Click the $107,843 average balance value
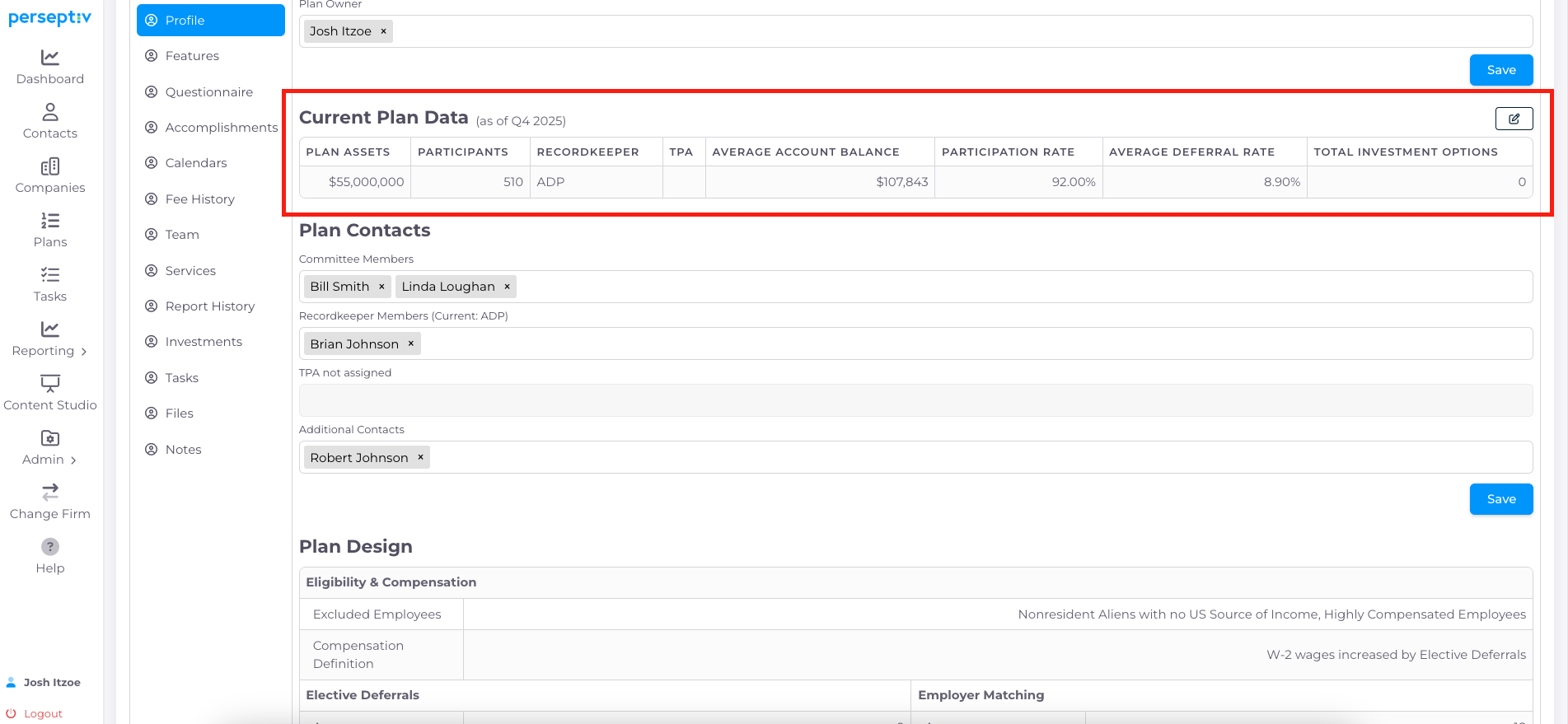 [902, 182]
